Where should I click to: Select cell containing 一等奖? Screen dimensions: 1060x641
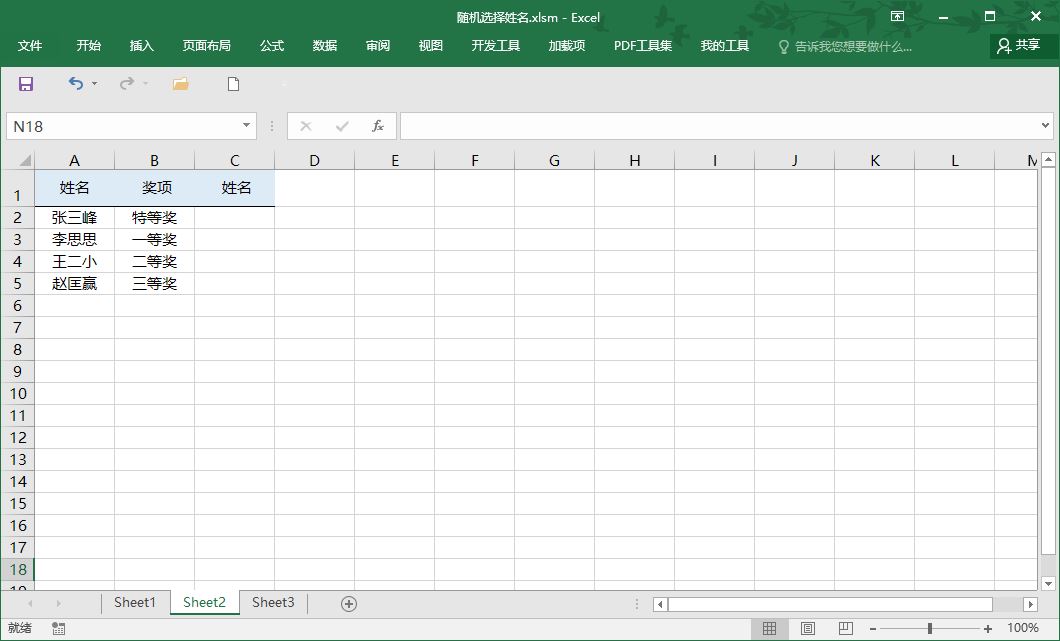pyautogui.click(x=154, y=239)
